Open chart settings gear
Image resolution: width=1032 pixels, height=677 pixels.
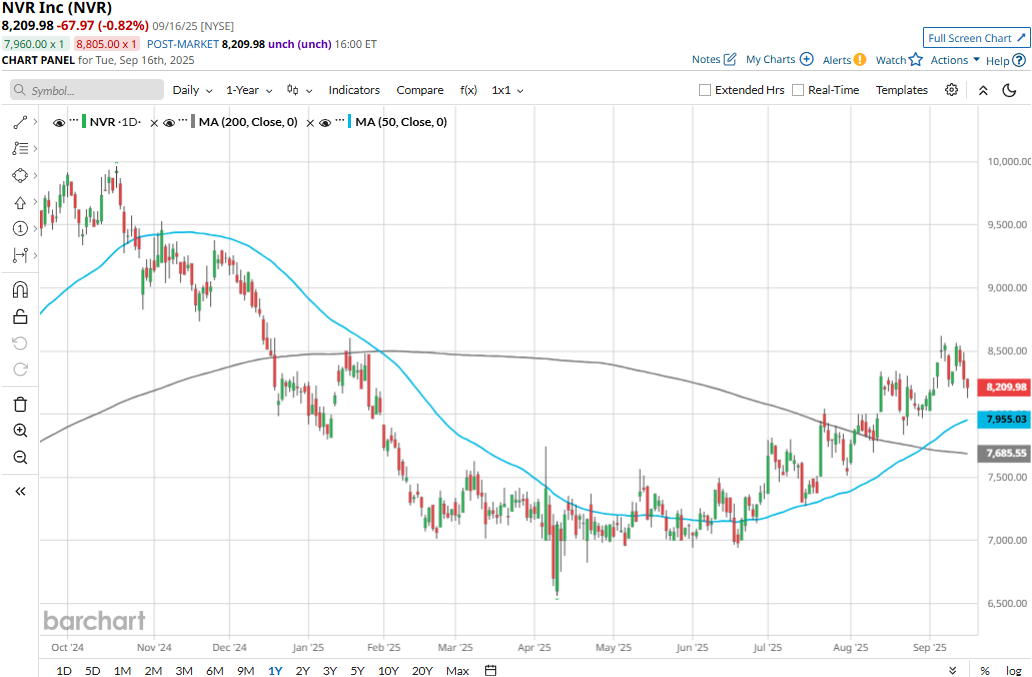[951, 90]
